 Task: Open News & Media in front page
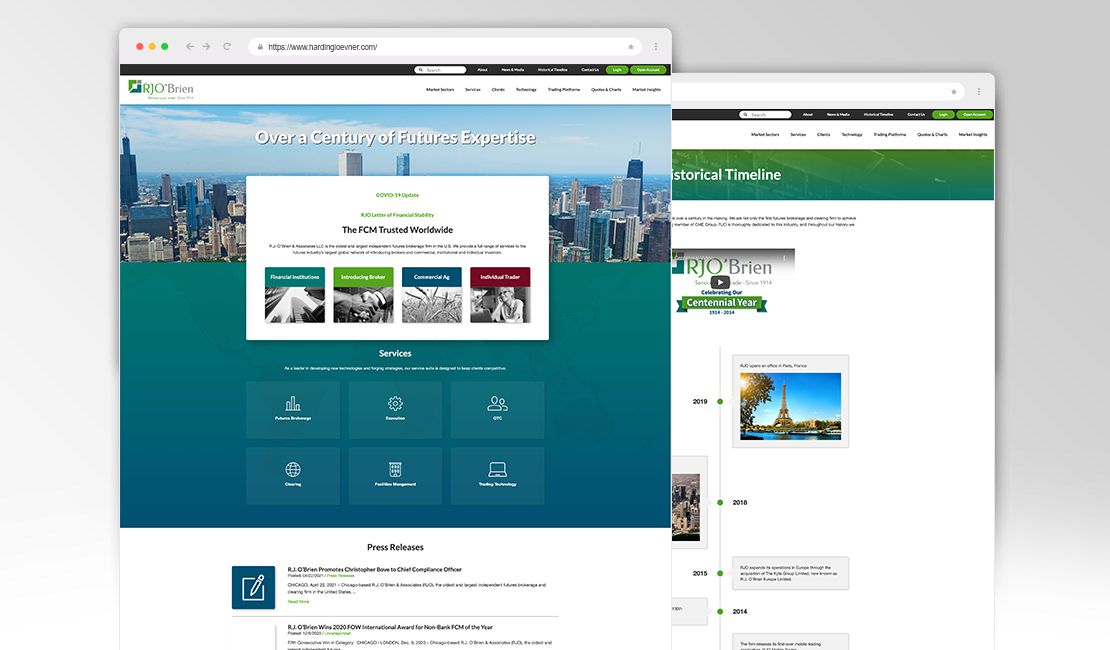513,69
